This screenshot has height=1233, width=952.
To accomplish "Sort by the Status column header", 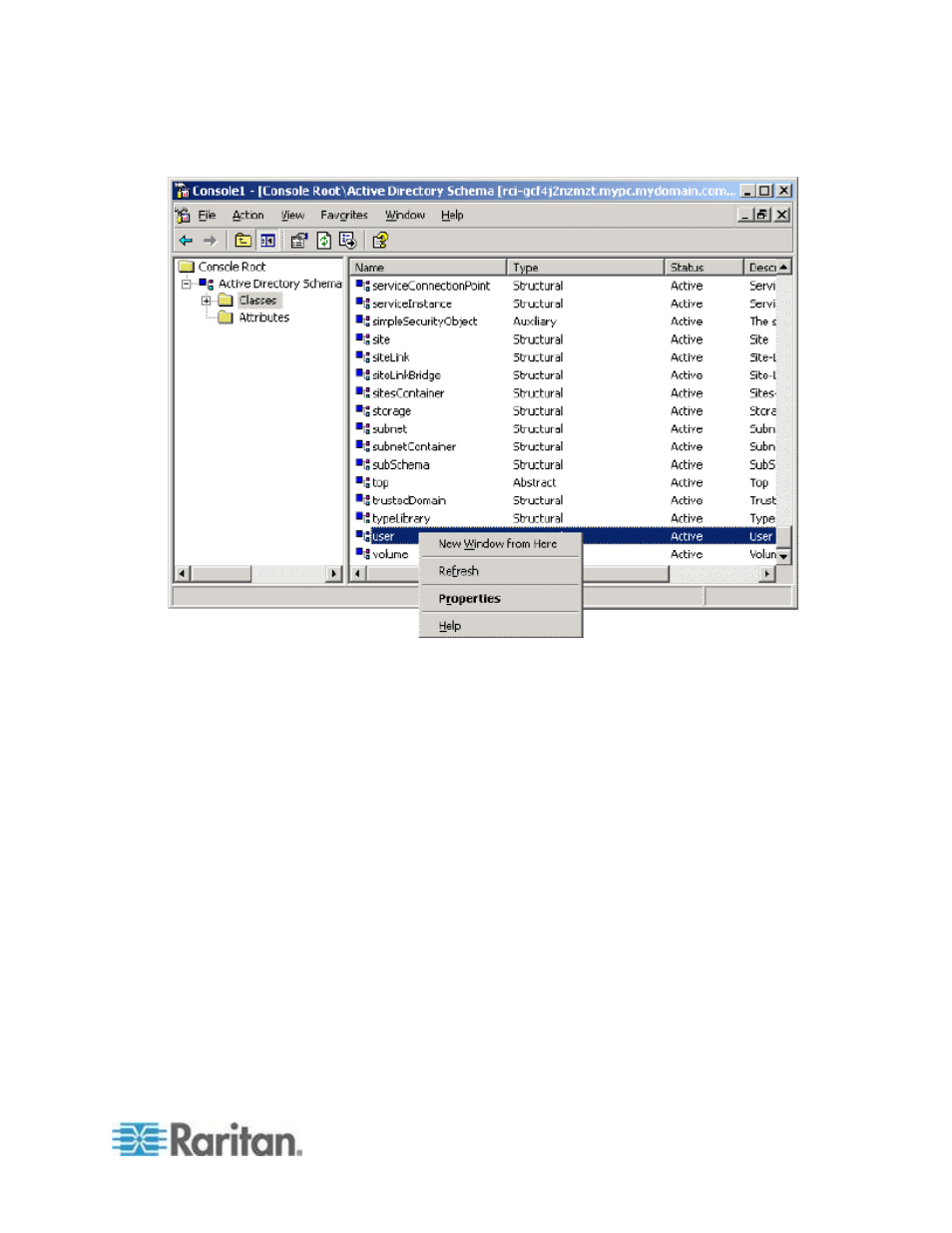I will coord(705,268).
